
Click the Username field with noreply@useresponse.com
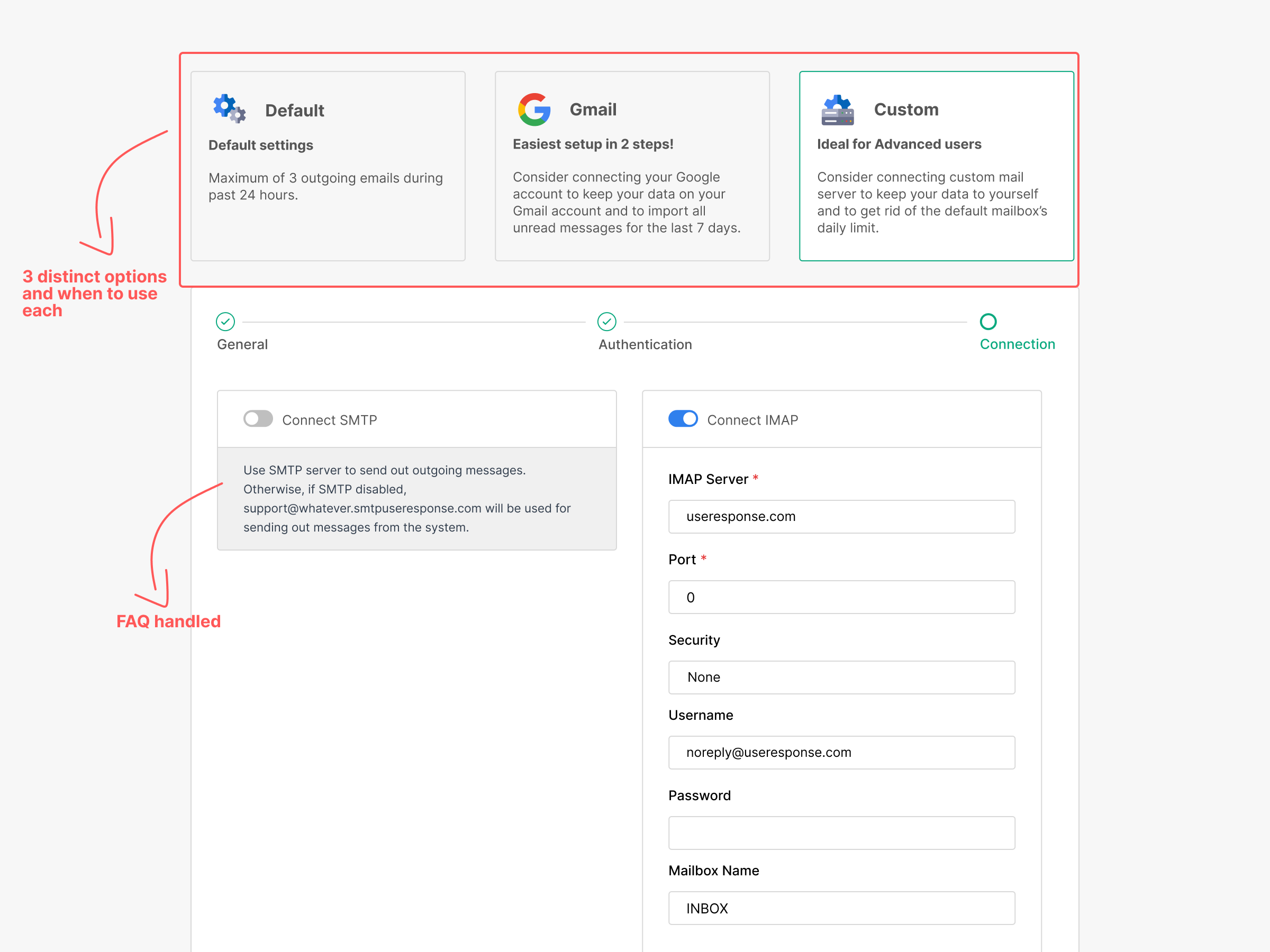tap(842, 752)
